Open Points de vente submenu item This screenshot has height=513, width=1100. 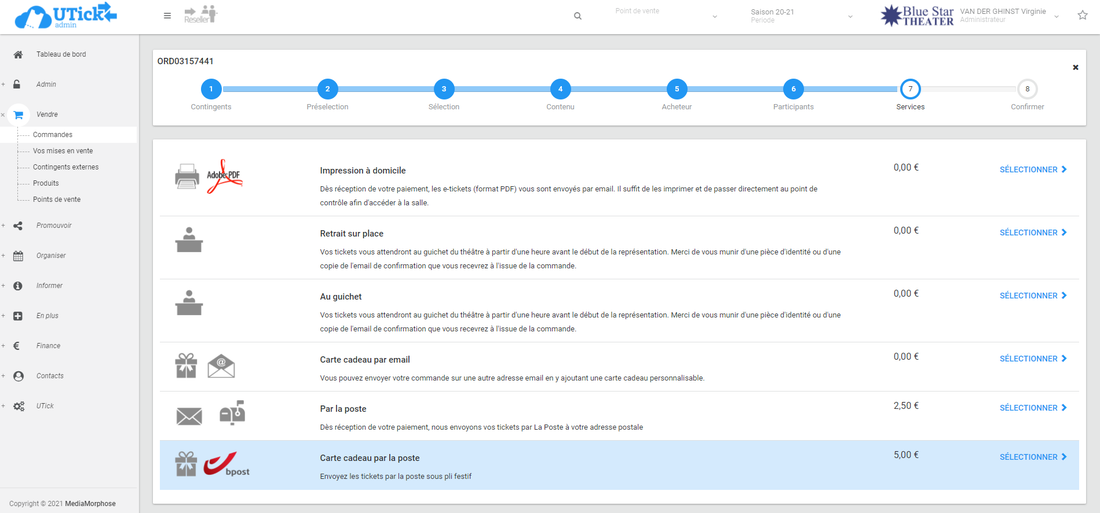click(x=57, y=200)
